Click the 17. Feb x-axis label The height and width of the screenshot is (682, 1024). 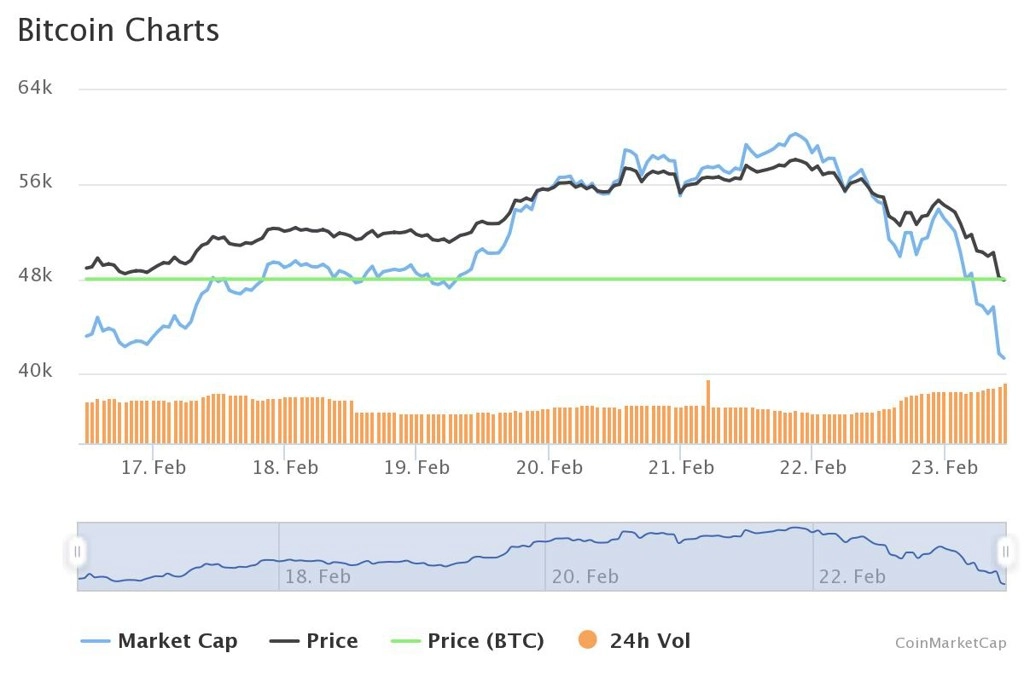pyautogui.click(x=153, y=468)
